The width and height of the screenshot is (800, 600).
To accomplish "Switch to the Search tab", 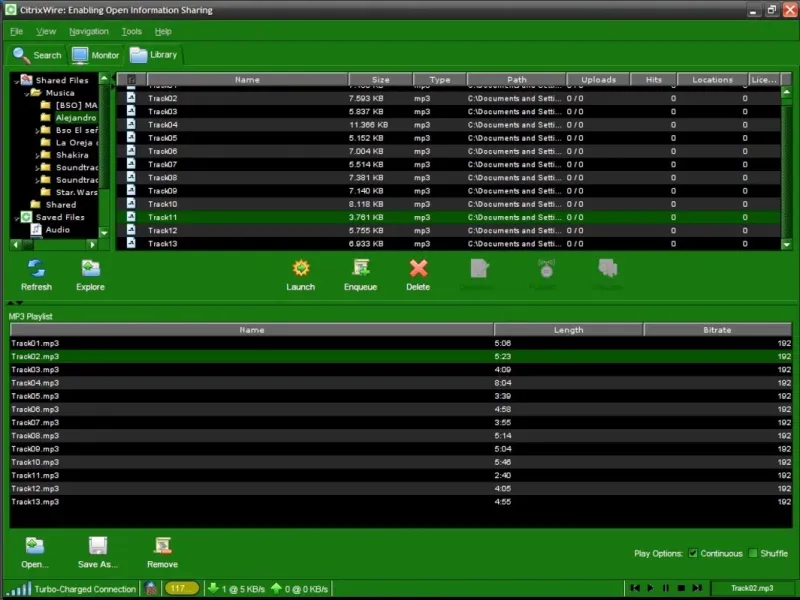I will (37, 55).
